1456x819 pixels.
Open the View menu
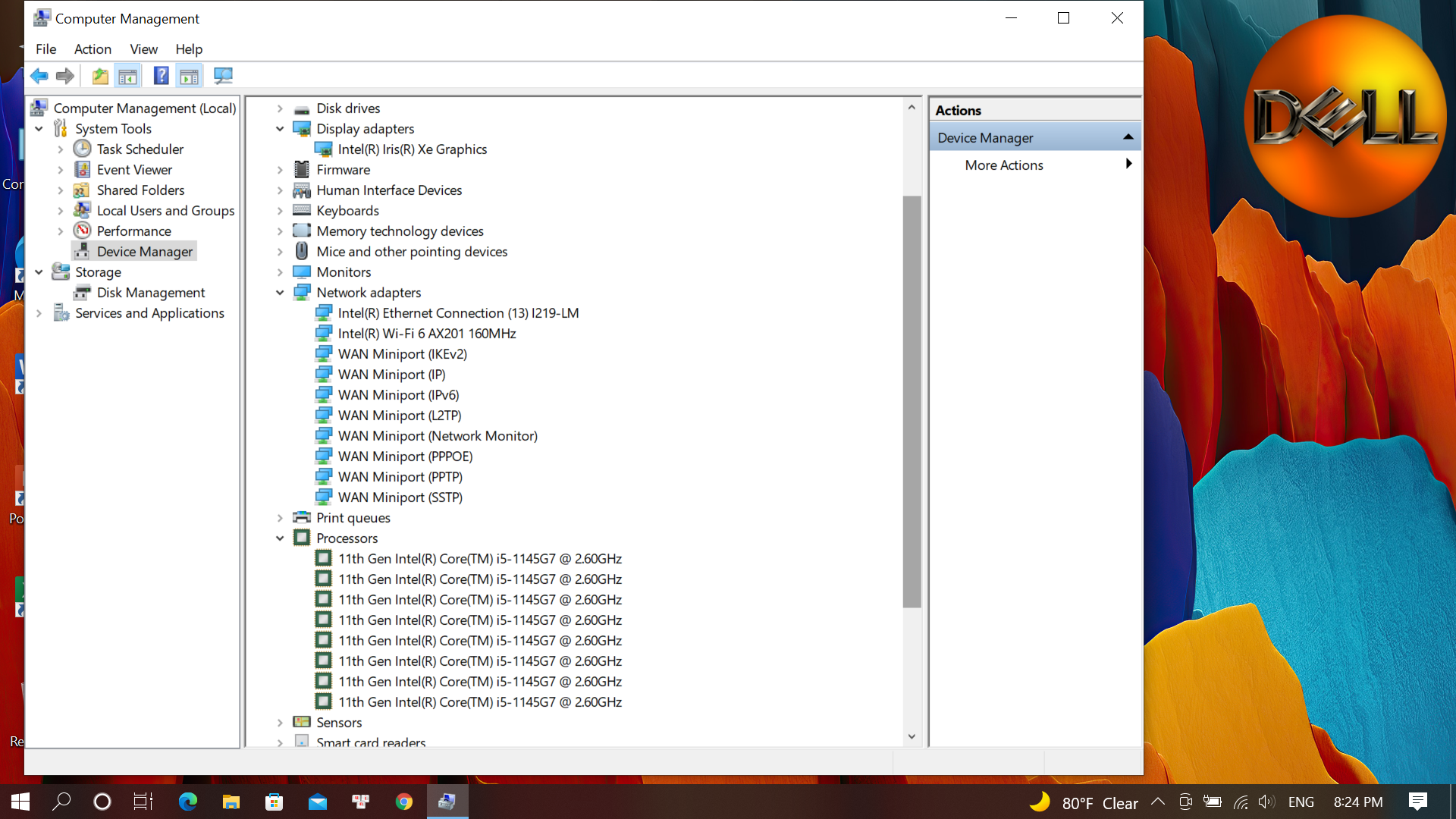(x=143, y=49)
